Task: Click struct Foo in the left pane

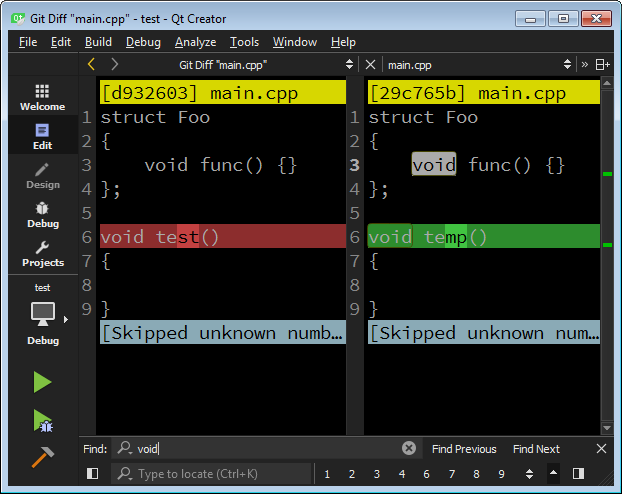Action: (x=155, y=117)
